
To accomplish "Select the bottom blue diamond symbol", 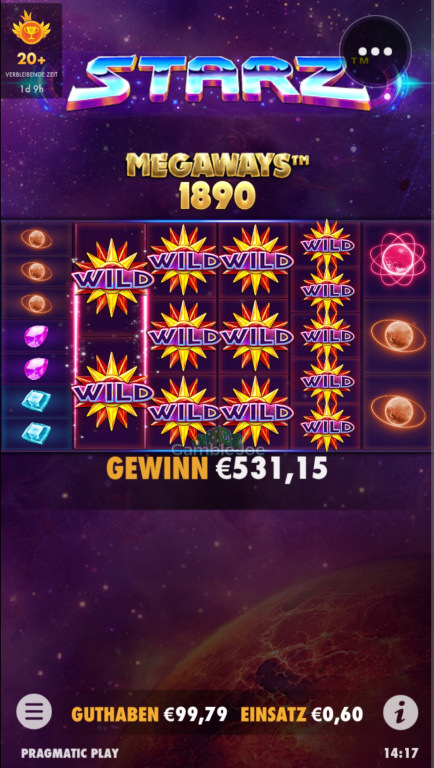I will tap(36, 432).
